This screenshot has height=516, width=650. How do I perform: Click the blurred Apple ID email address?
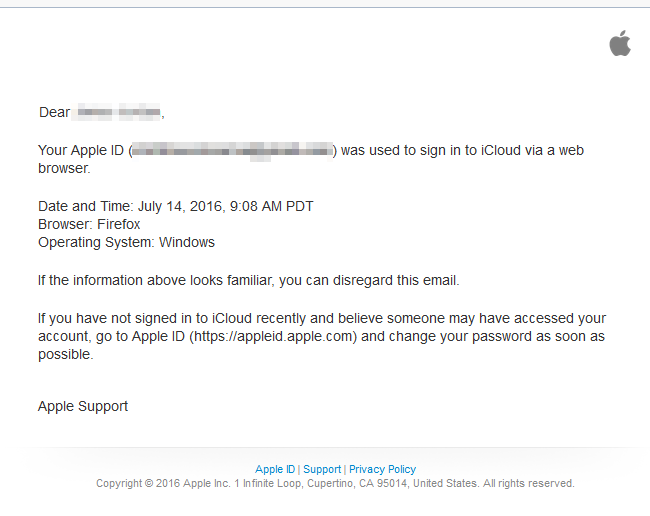(x=232, y=150)
